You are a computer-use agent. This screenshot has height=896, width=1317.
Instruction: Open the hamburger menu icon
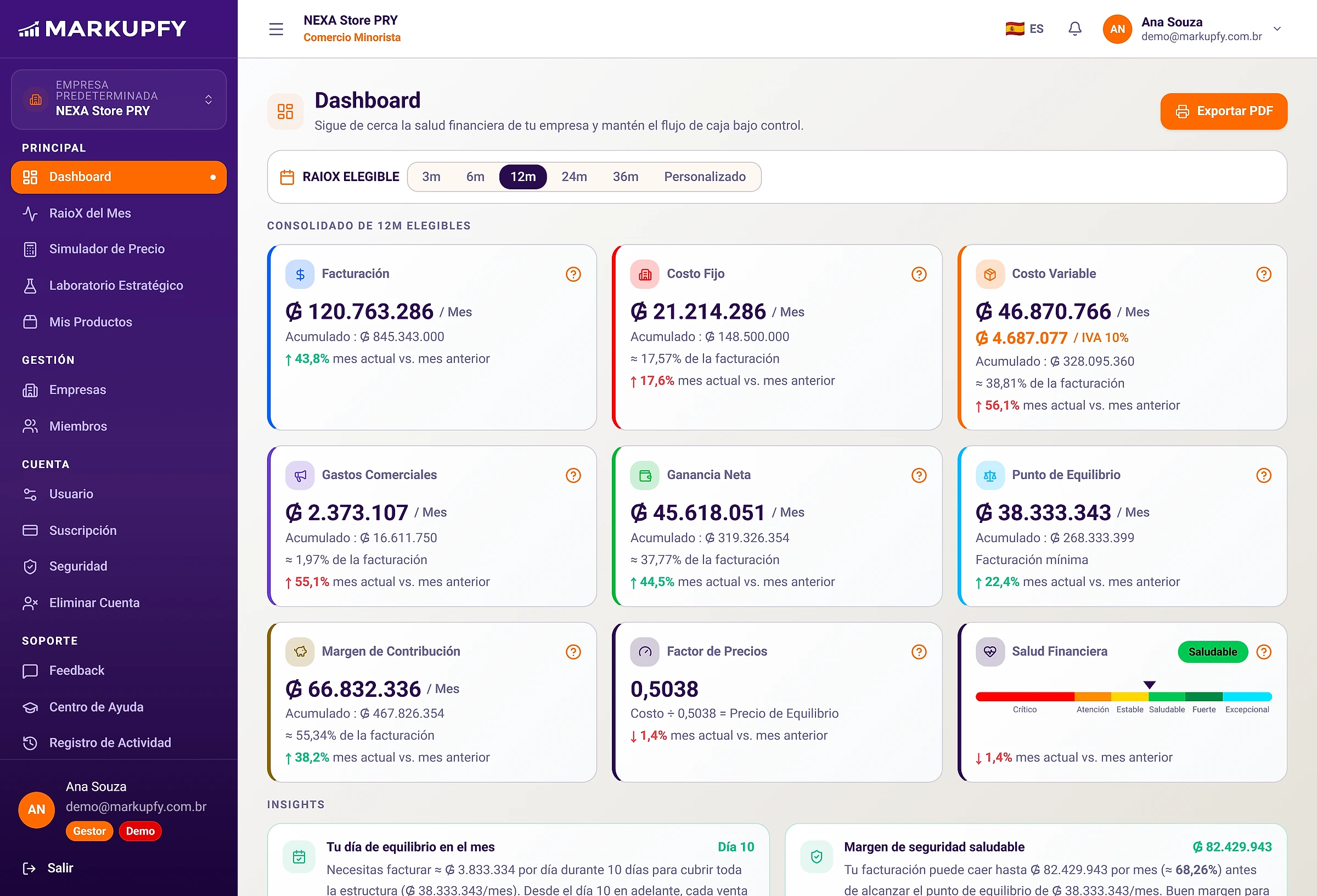[x=276, y=29]
